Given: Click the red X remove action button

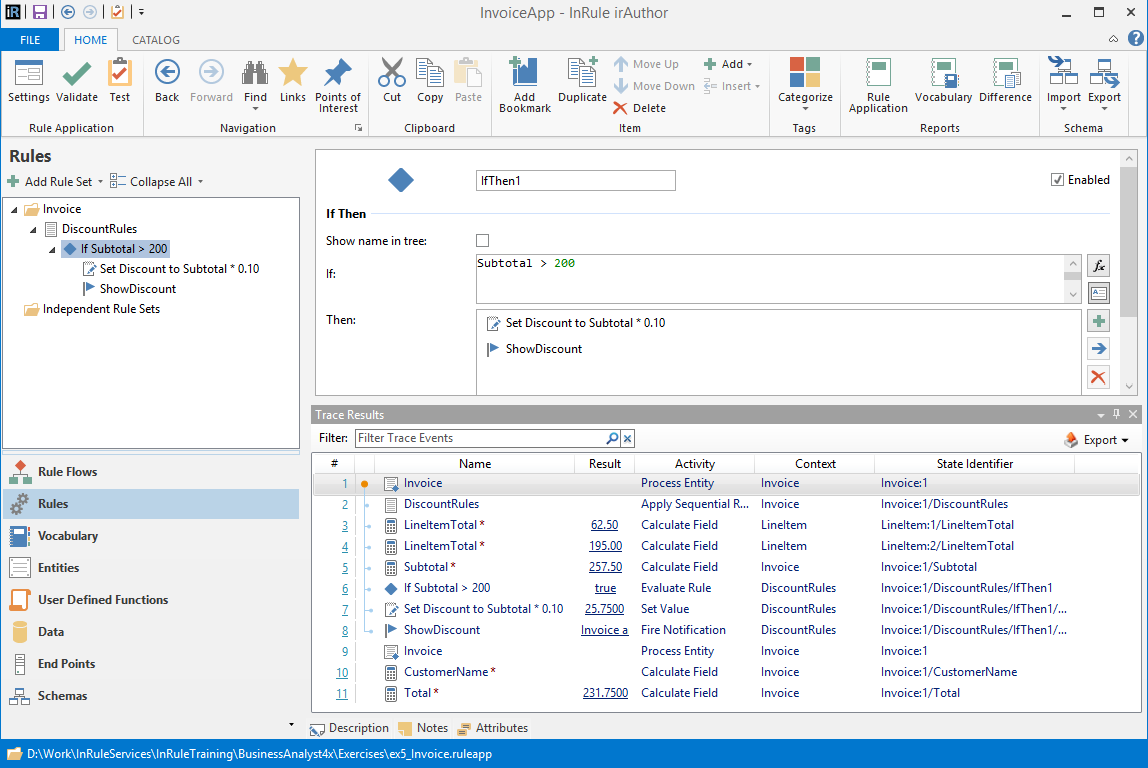Looking at the screenshot, I should click(x=1098, y=377).
